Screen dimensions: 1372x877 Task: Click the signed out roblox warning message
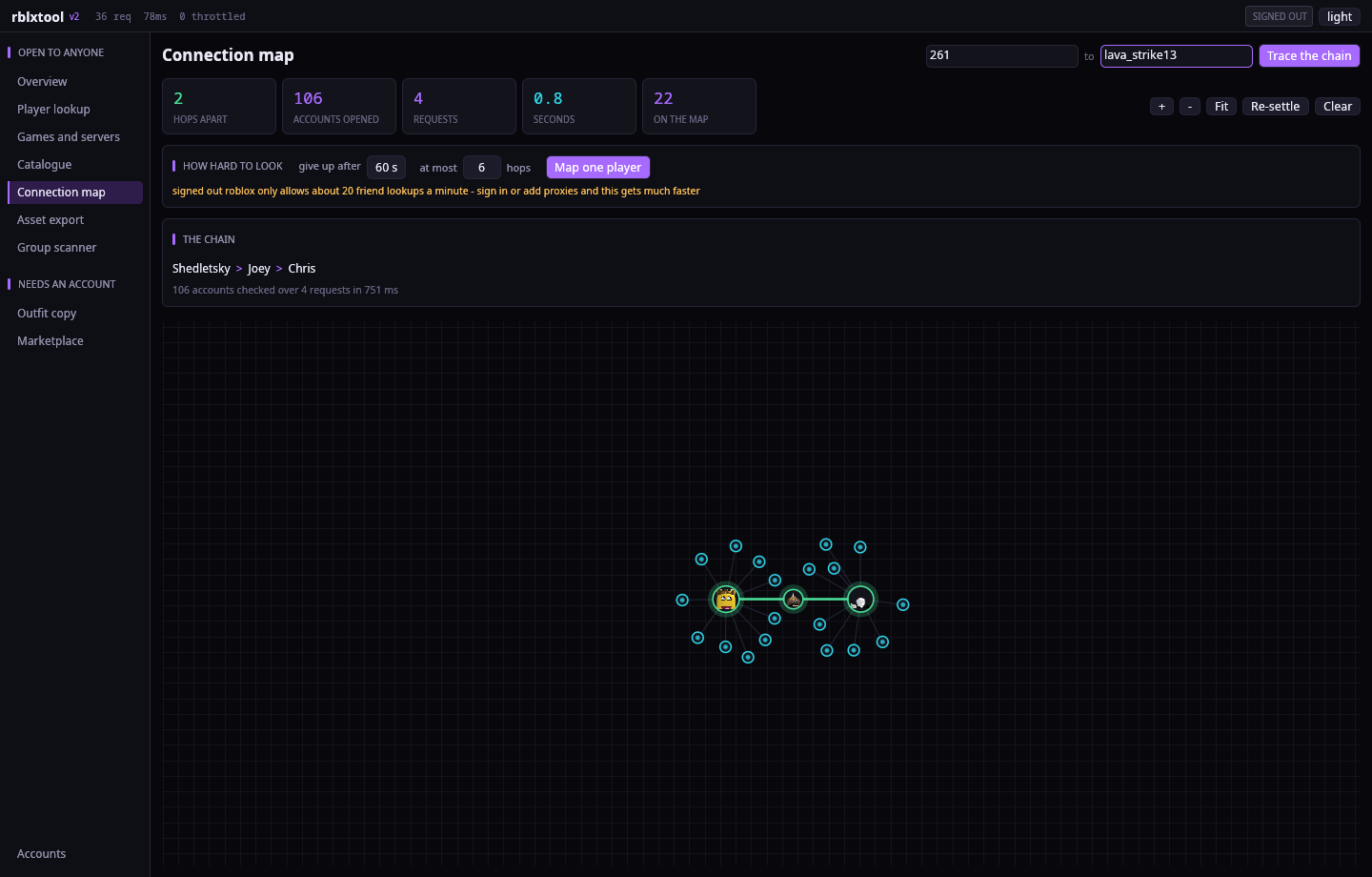(436, 192)
